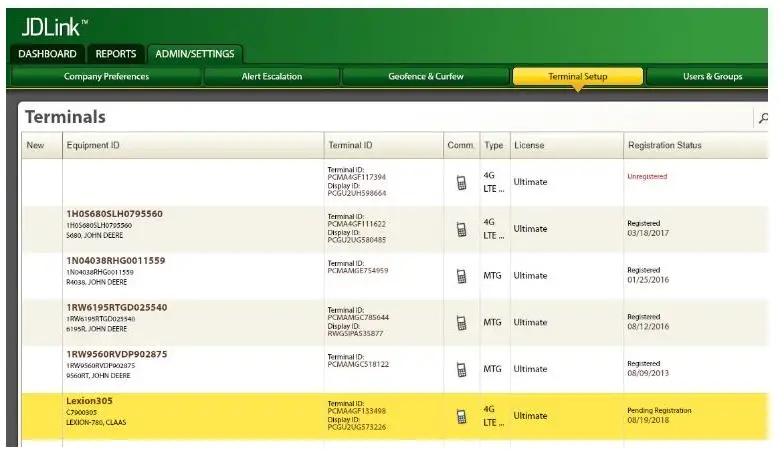781x457 pixels.
Task: Click terminal ID PCMA4GF117394
Action: [x=357, y=177]
